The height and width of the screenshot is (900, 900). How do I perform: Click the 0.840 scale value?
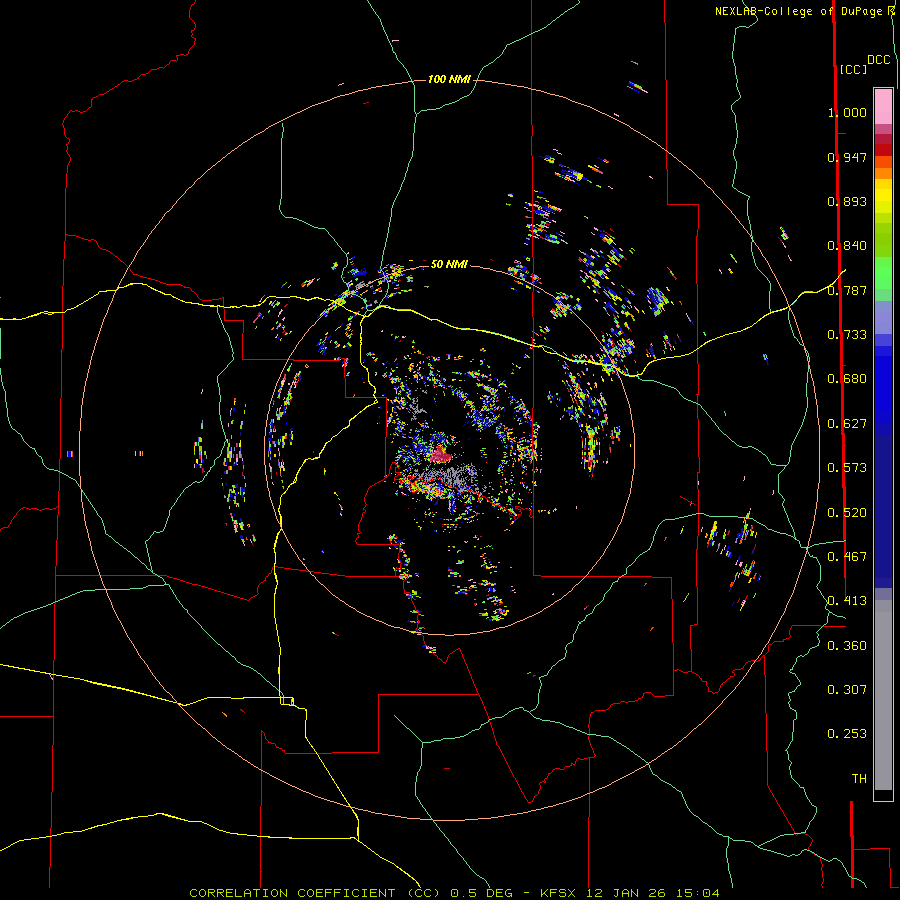click(847, 246)
